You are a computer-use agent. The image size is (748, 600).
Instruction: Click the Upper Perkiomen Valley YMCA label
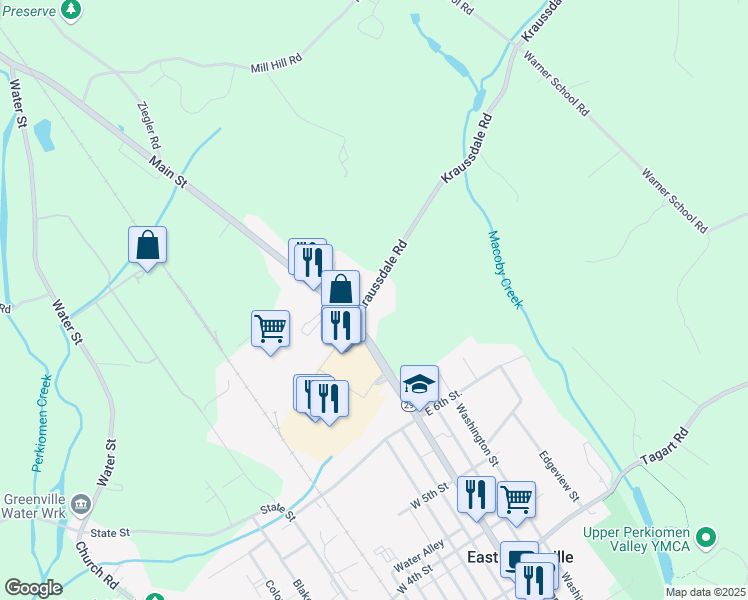coord(636,539)
